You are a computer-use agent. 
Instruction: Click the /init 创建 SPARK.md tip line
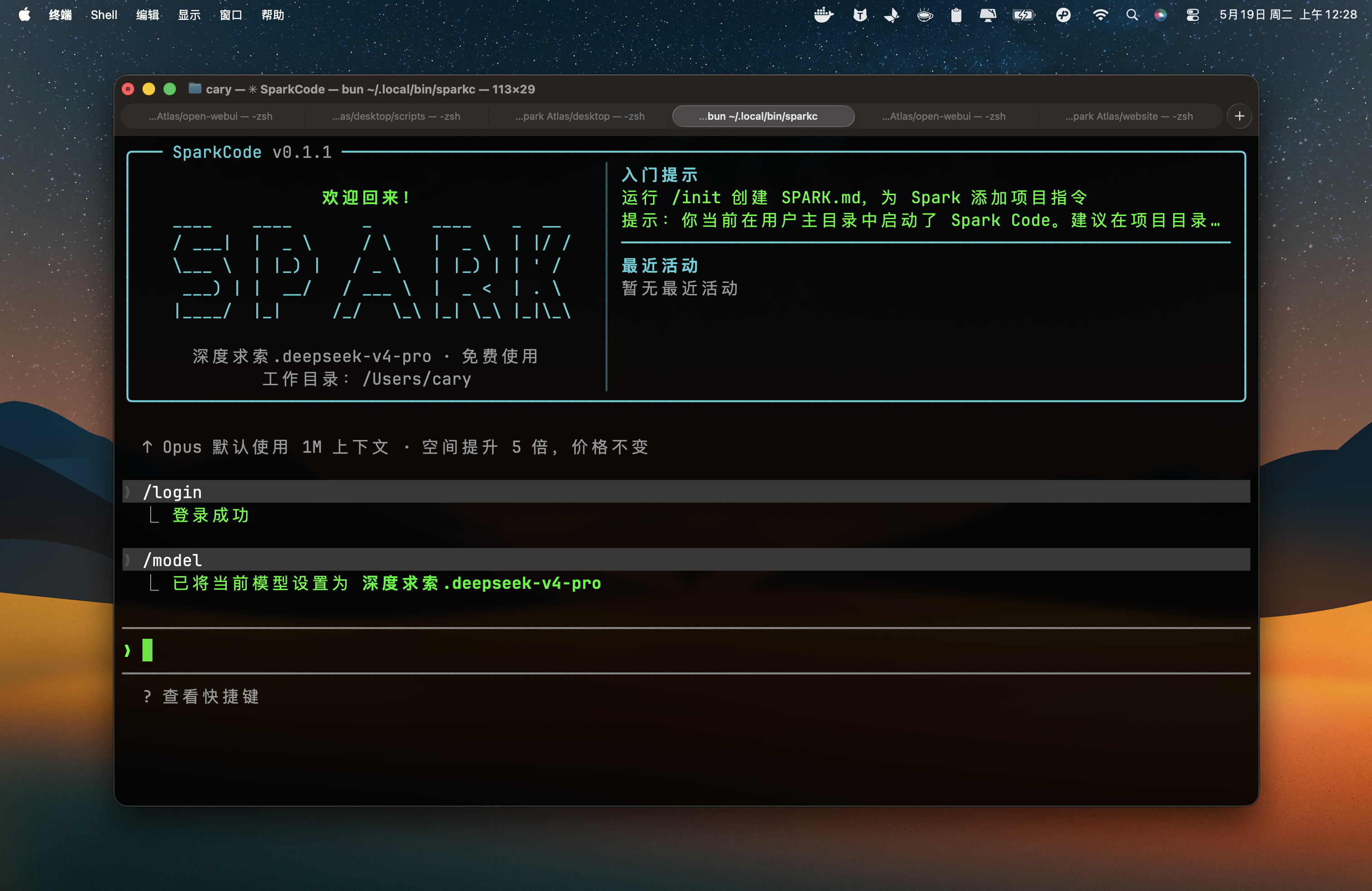[x=854, y=198]
